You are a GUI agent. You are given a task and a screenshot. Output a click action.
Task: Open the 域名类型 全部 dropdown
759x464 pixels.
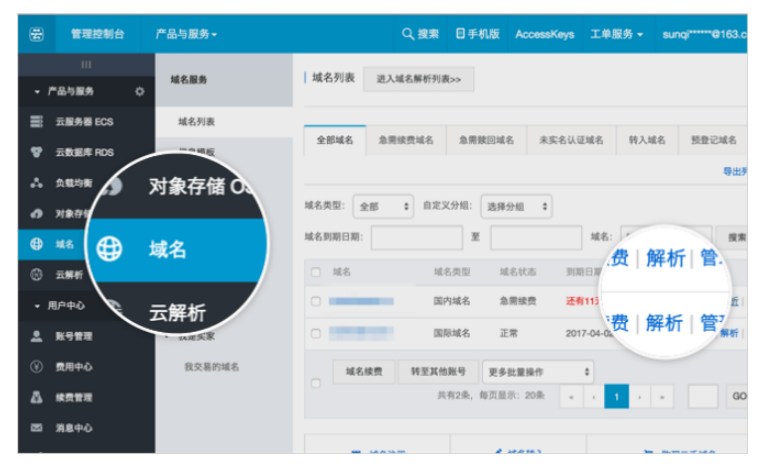pos(383,207)
